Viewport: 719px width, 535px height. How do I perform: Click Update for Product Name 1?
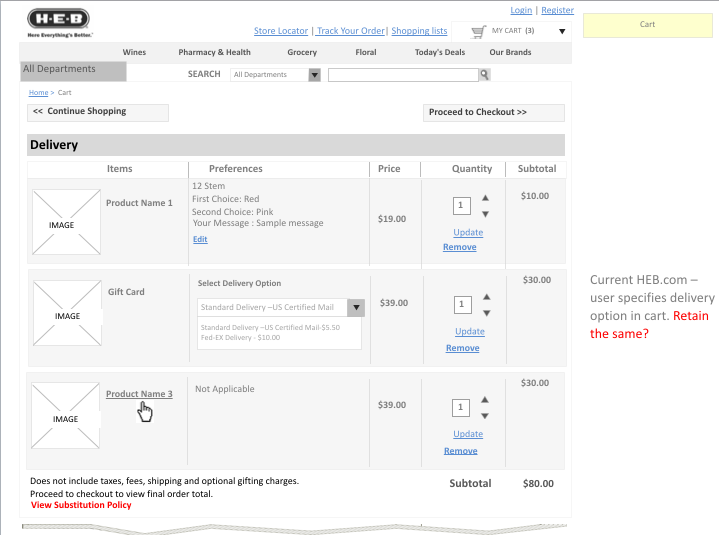(468, 232)
